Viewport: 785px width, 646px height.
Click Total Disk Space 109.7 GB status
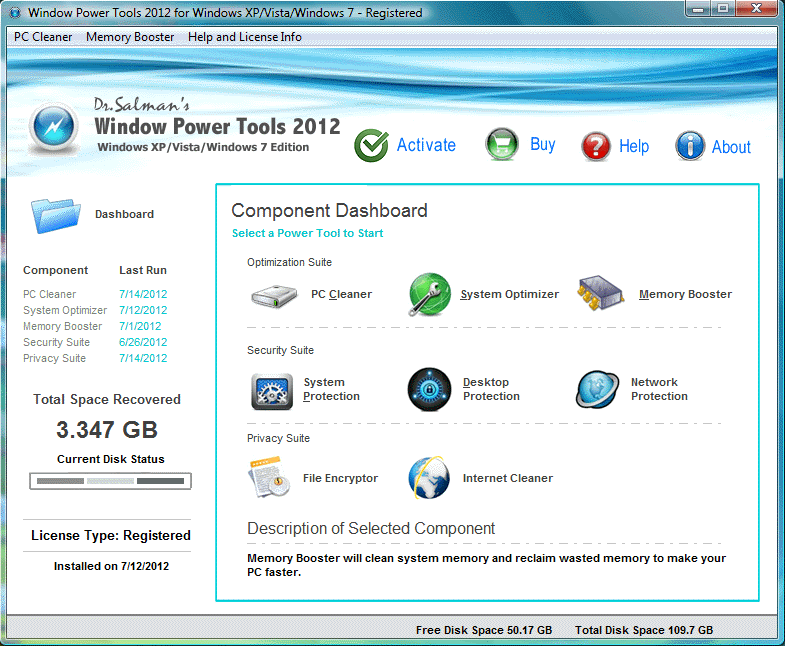[644, 630]
